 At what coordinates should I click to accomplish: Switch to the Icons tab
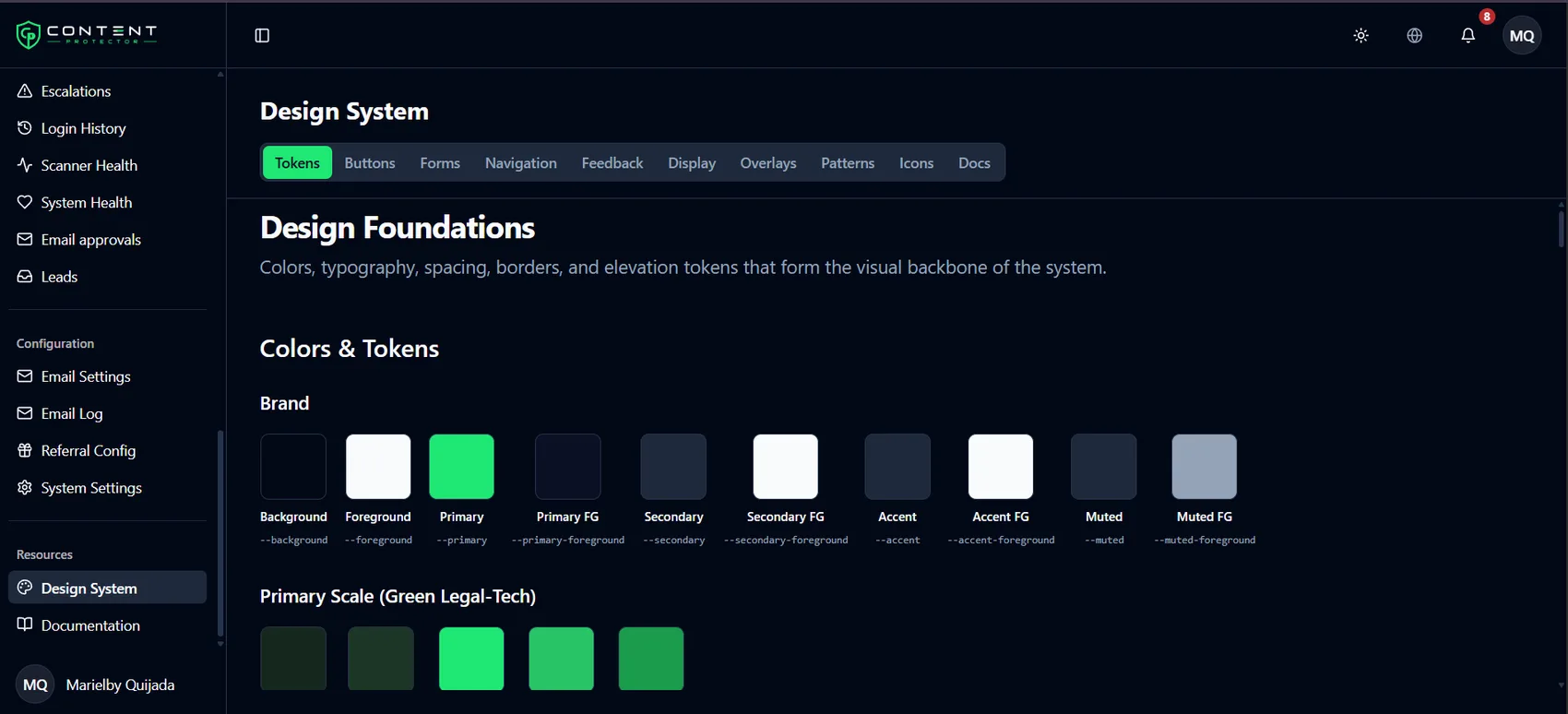917,162
